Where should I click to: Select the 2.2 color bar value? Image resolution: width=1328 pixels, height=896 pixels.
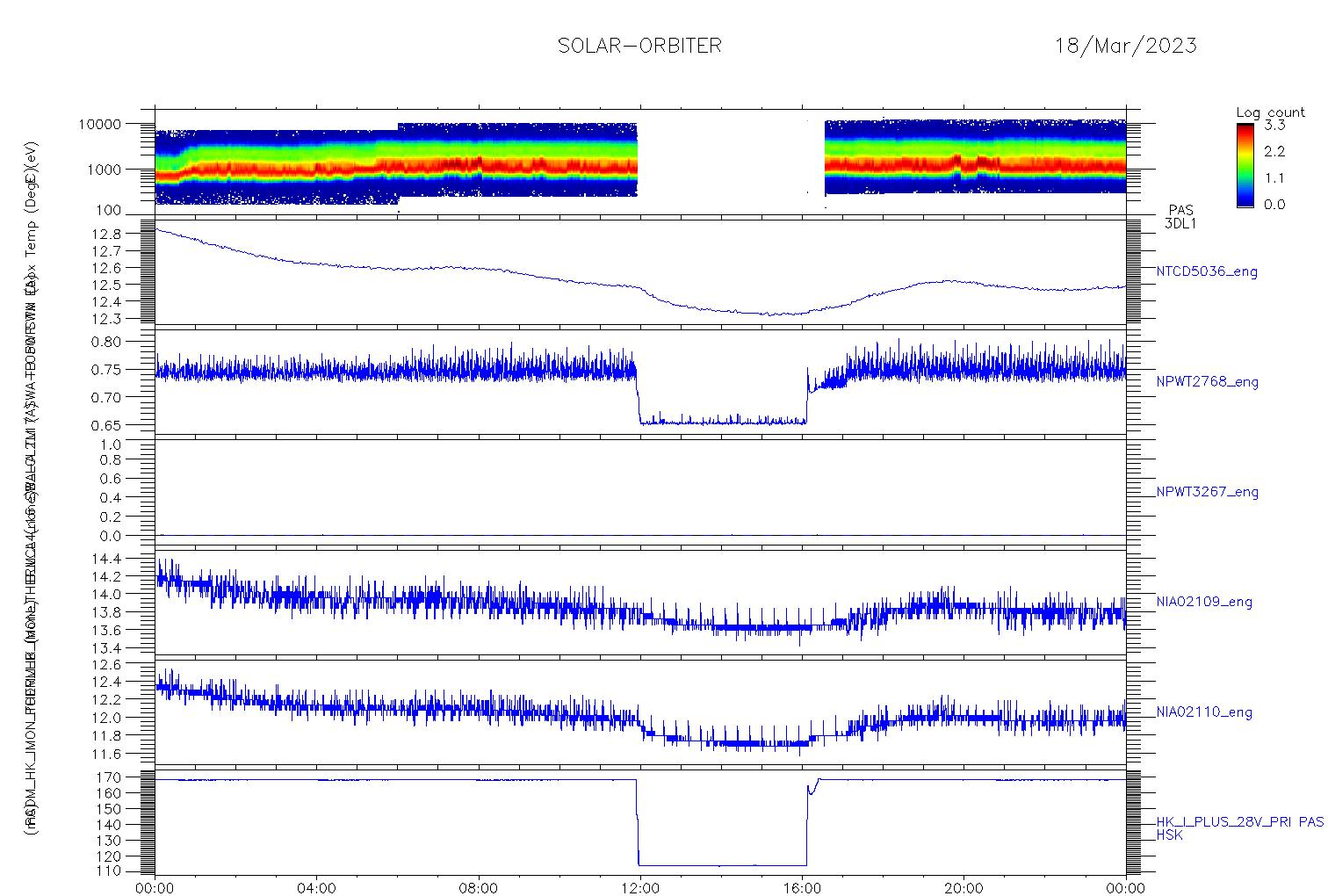1274,151
